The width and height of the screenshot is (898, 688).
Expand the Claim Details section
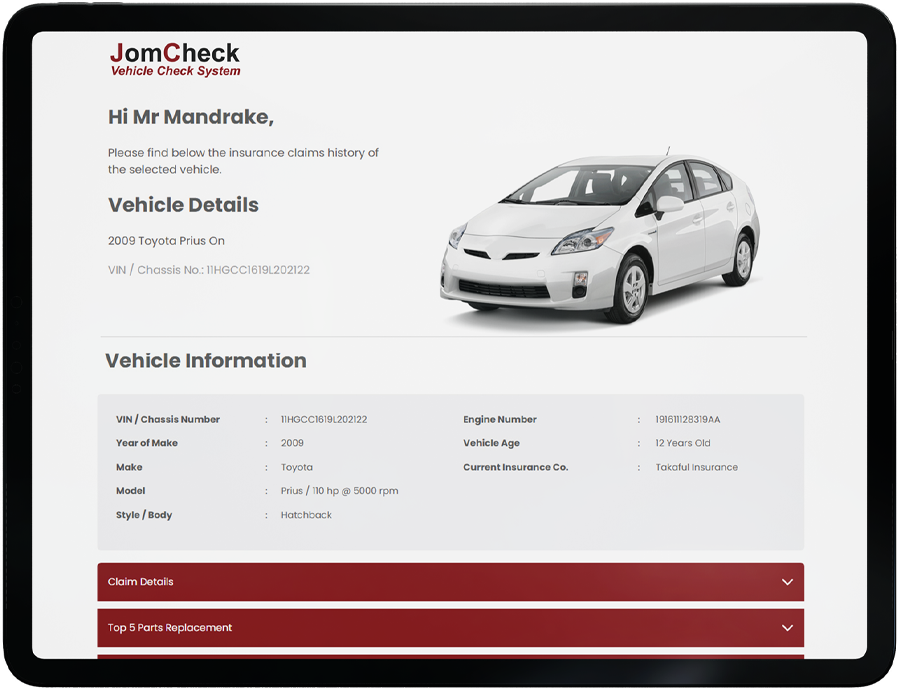(450, 581)
